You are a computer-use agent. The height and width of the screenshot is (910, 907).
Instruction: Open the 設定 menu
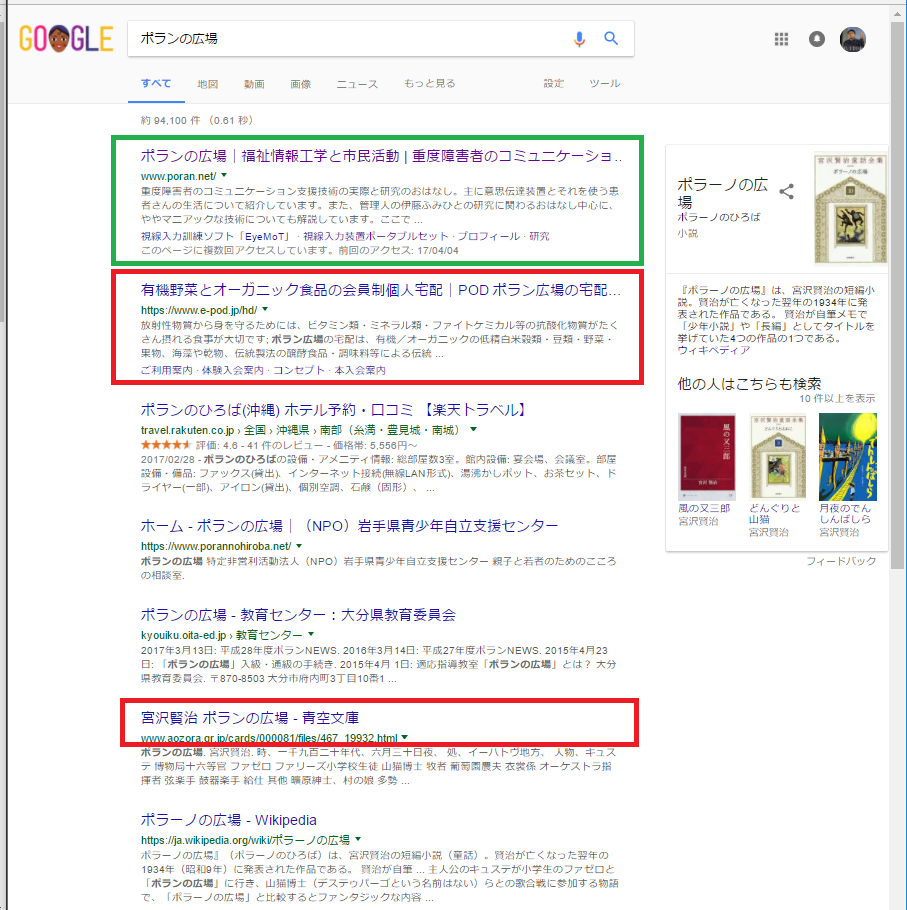pyautogui.click(x=554, y=84)
